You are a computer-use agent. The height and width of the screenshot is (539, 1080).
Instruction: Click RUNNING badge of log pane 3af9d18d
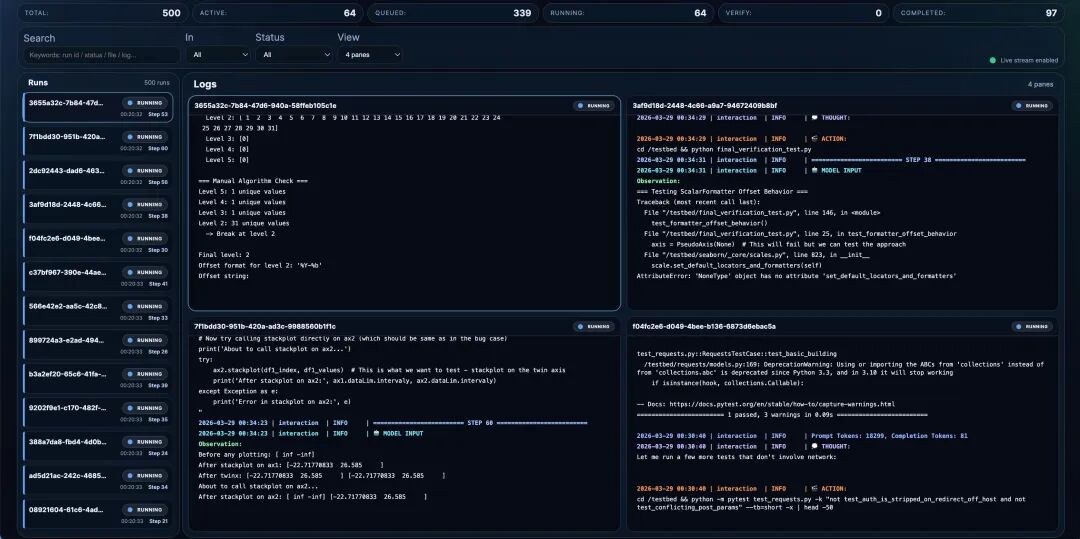coord(1032,106)
